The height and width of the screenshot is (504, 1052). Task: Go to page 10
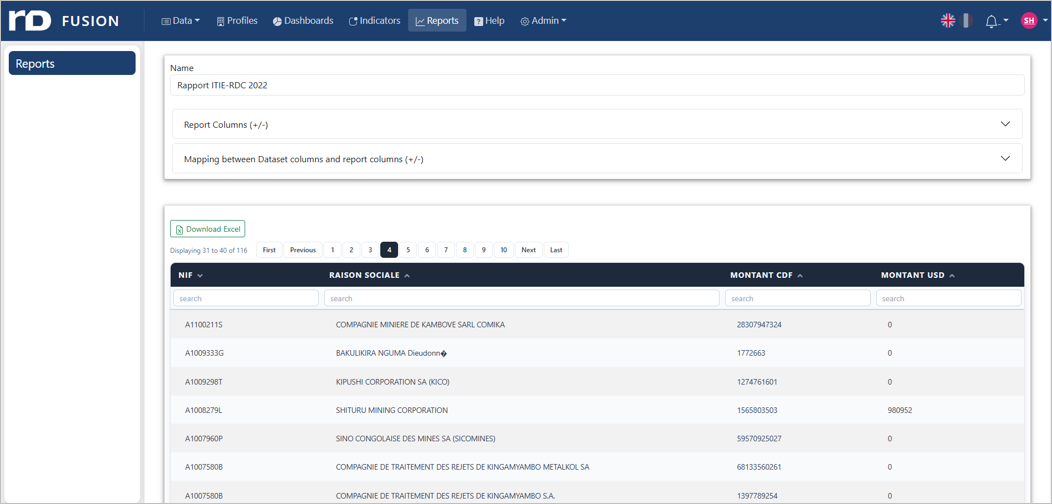click(504, 250)
